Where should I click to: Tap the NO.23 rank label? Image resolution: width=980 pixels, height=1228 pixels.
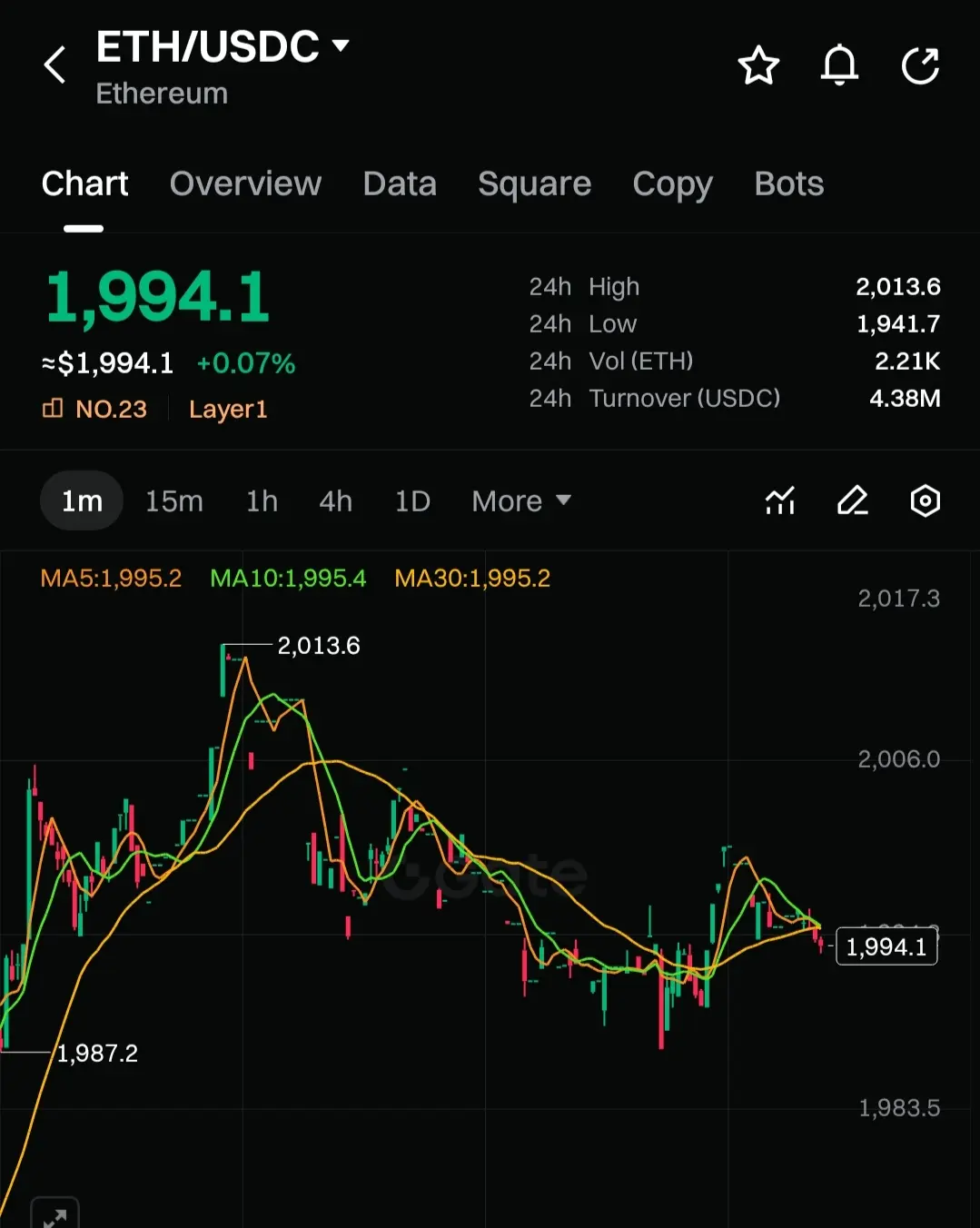(x=111, y=409)
